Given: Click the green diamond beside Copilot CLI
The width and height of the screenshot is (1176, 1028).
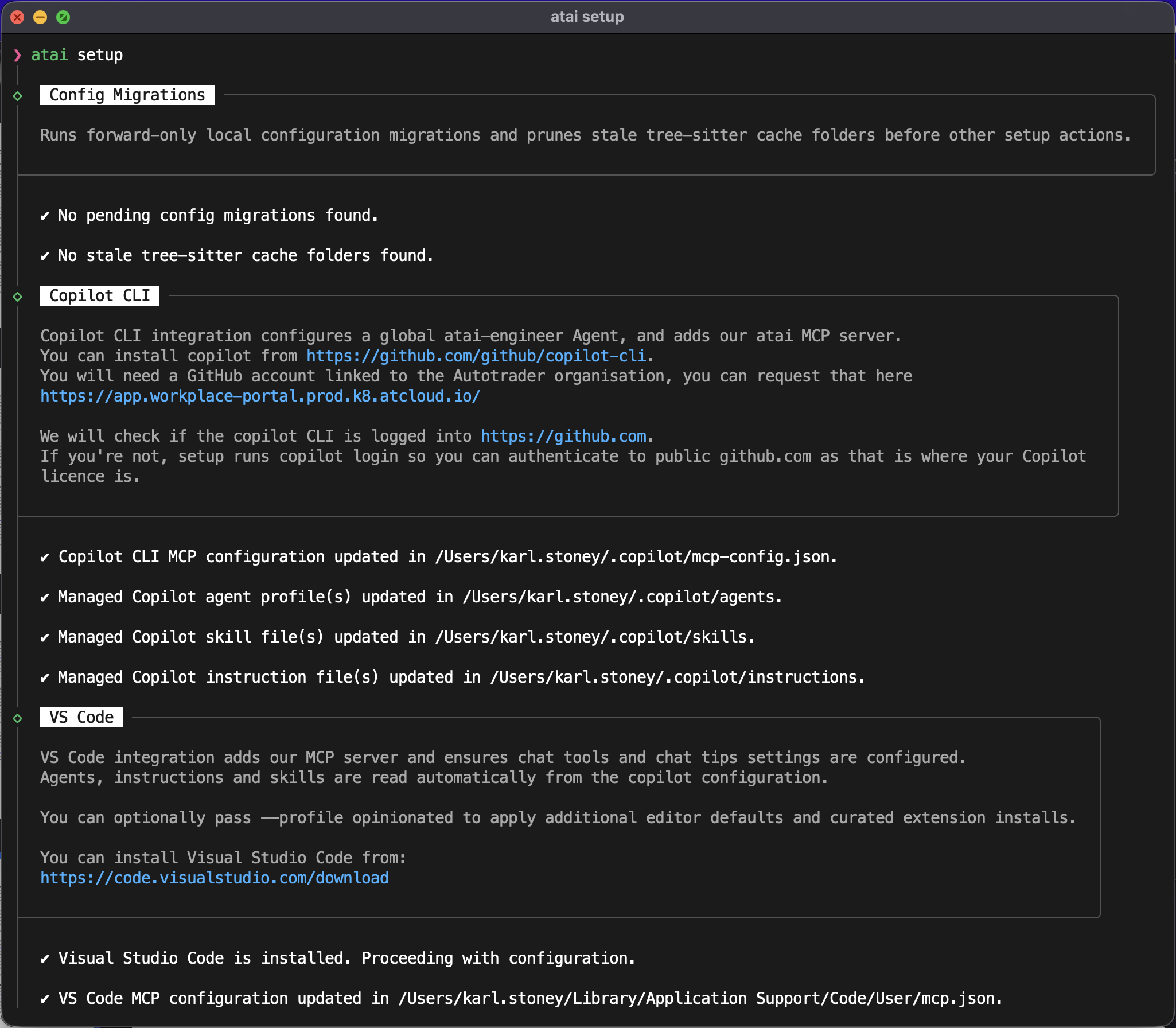Looking at the screenshot, I should click(18, 297).
